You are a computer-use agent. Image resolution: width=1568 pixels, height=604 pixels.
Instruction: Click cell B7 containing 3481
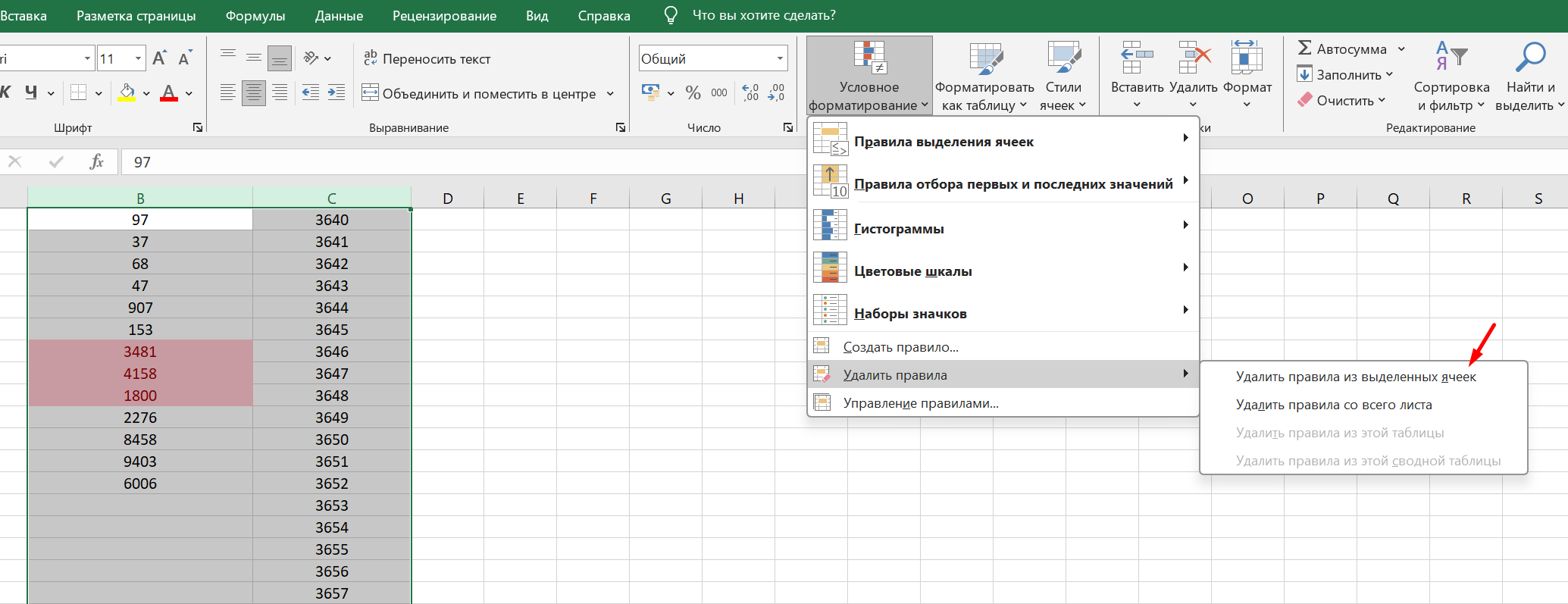140,352
